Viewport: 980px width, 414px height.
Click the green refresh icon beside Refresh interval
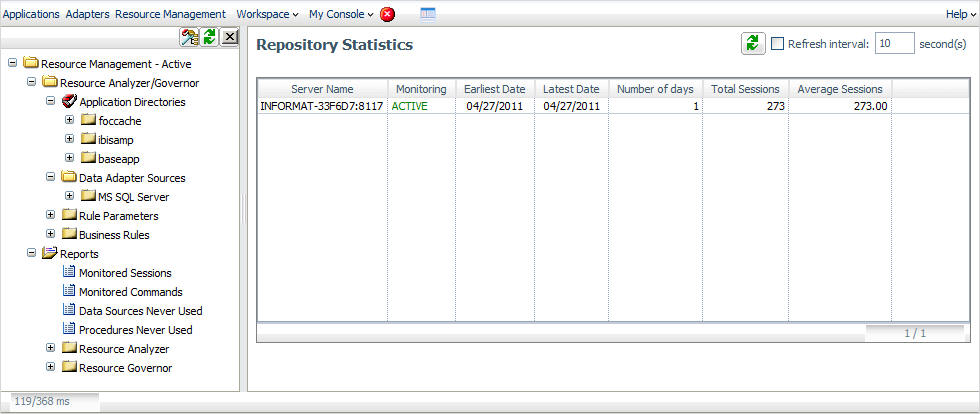tap(752, 44)
